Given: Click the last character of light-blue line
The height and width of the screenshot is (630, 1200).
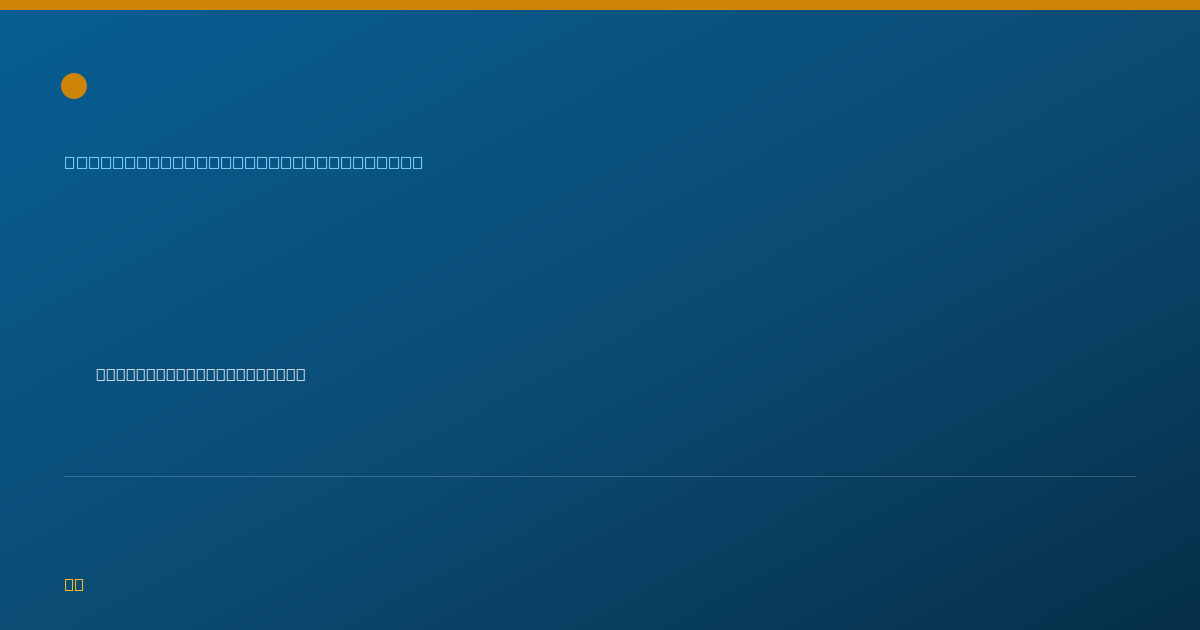Looking at the screenshot, I should coord(417,162).
